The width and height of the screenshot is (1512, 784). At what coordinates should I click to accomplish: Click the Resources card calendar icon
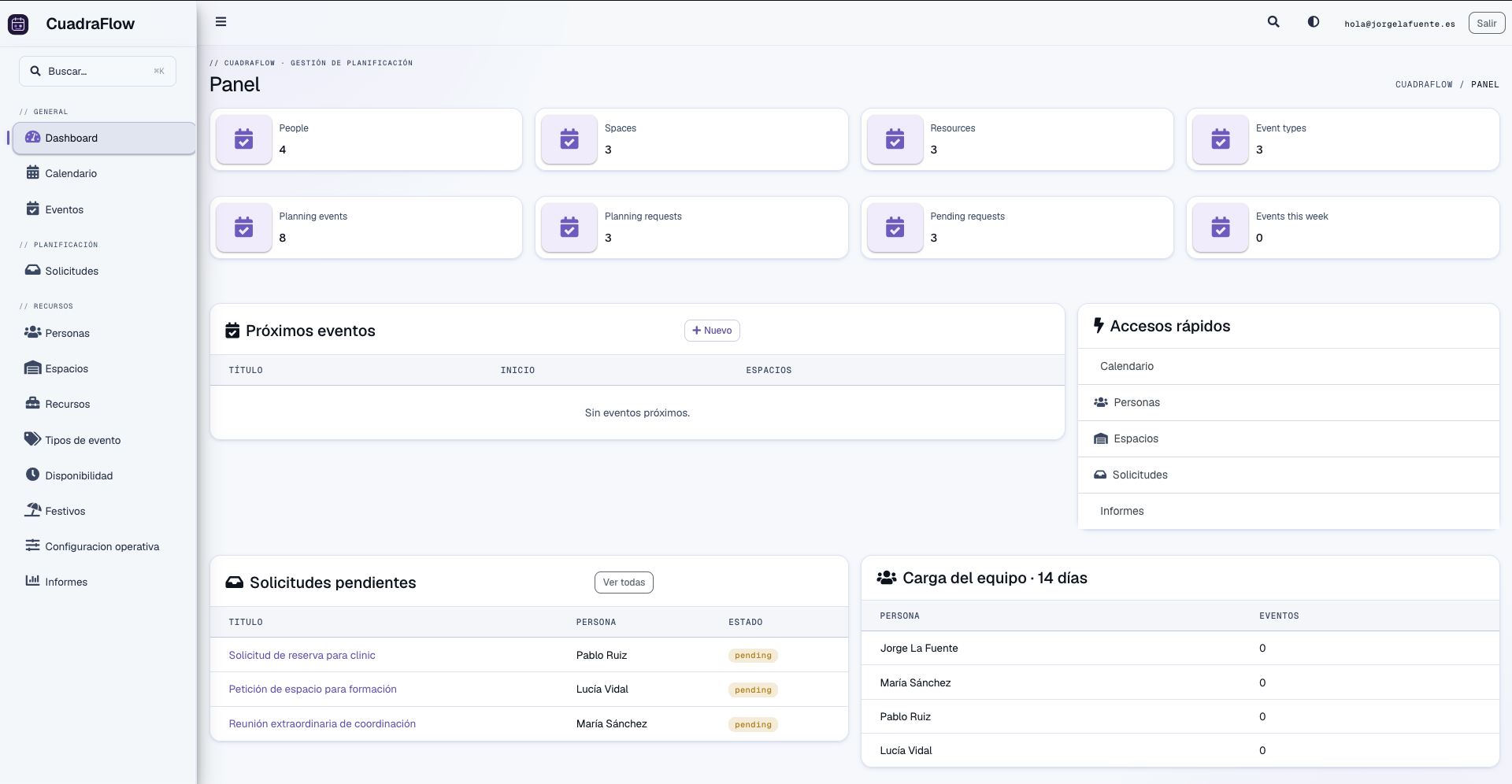coord(895,139)
